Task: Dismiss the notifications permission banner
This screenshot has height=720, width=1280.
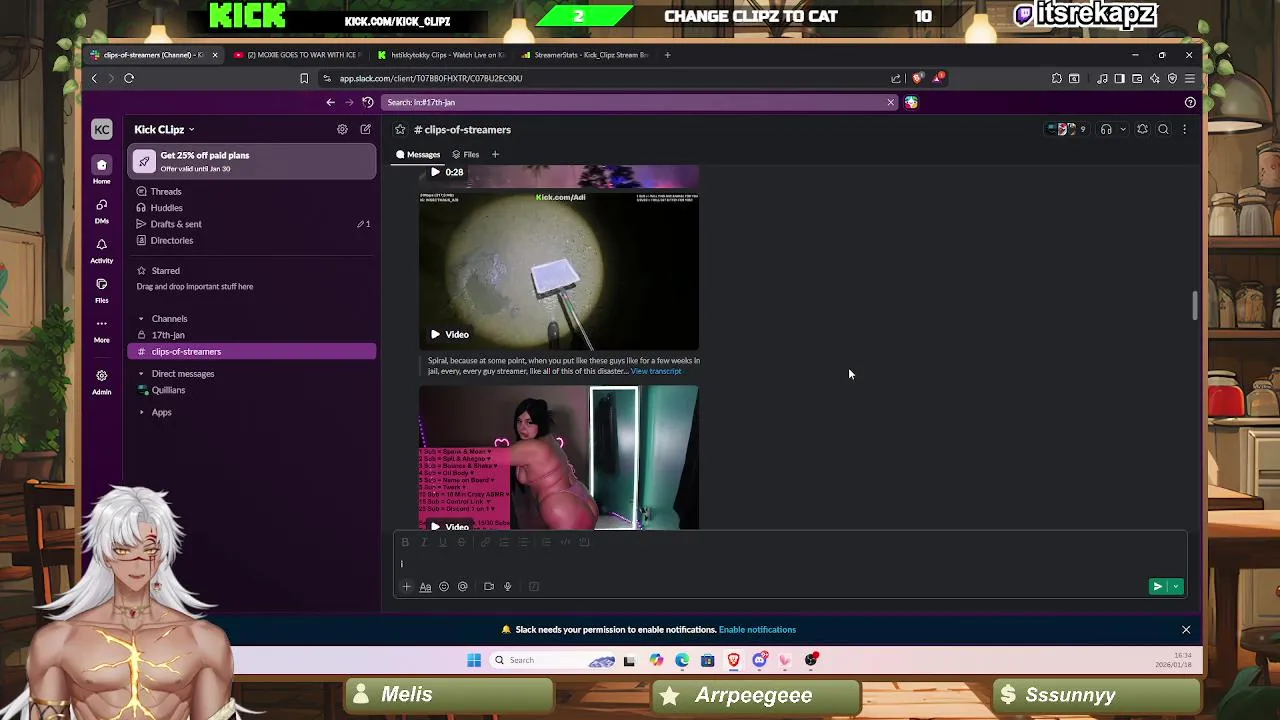Action: click(x=1186, y=630)
